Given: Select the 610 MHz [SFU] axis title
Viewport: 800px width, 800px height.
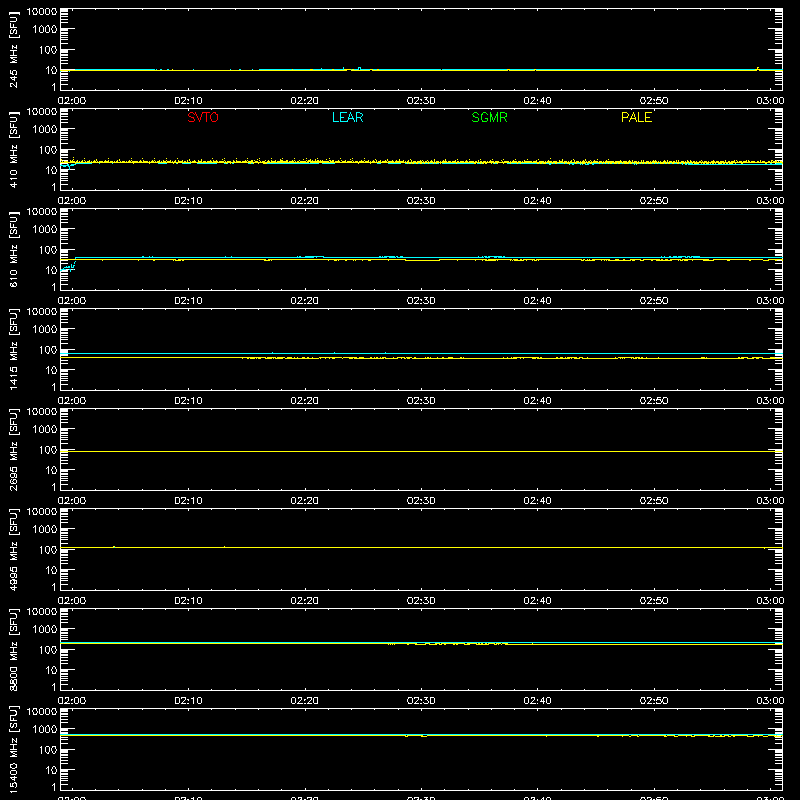Looking at the screenshot, I should point(13,249).
